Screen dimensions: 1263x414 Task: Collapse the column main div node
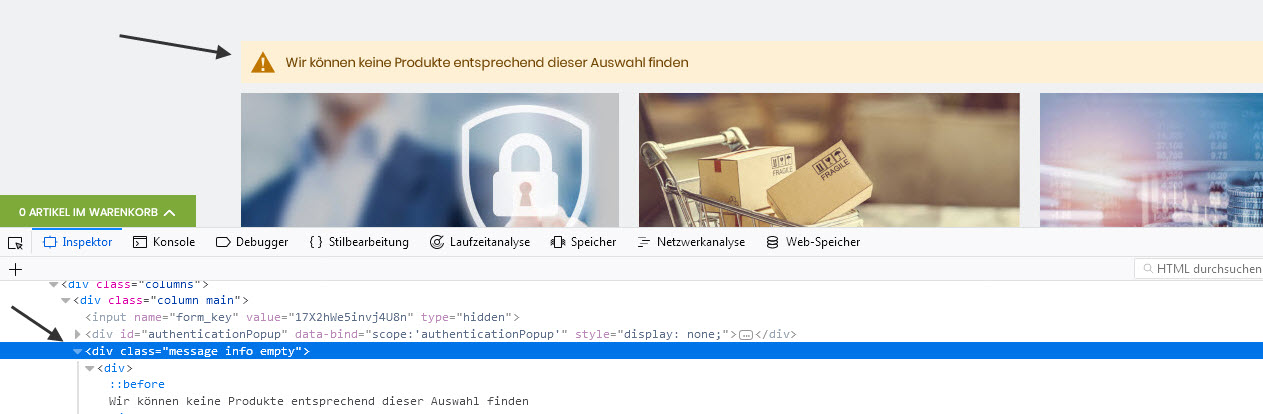66,300
